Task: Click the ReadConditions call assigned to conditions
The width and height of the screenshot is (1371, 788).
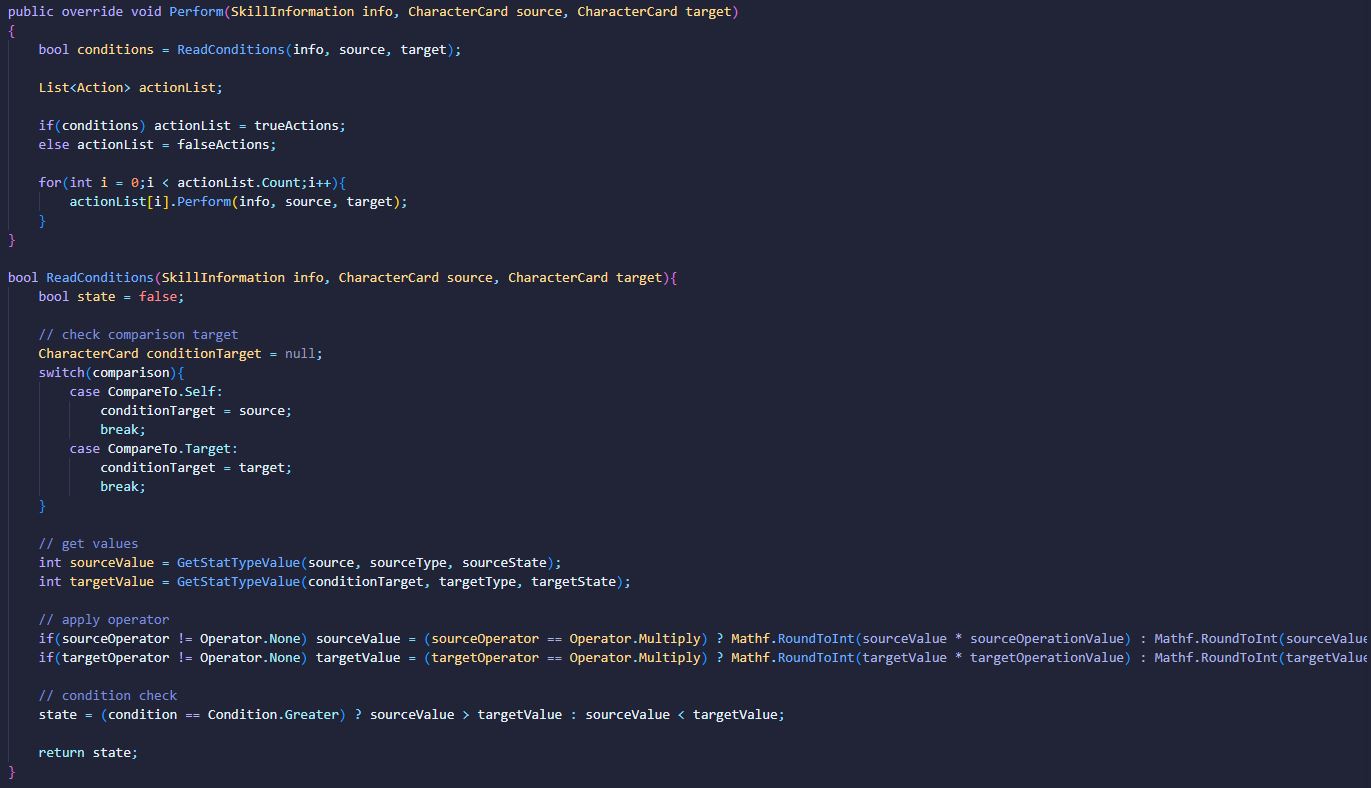Action: click(230, 50)
